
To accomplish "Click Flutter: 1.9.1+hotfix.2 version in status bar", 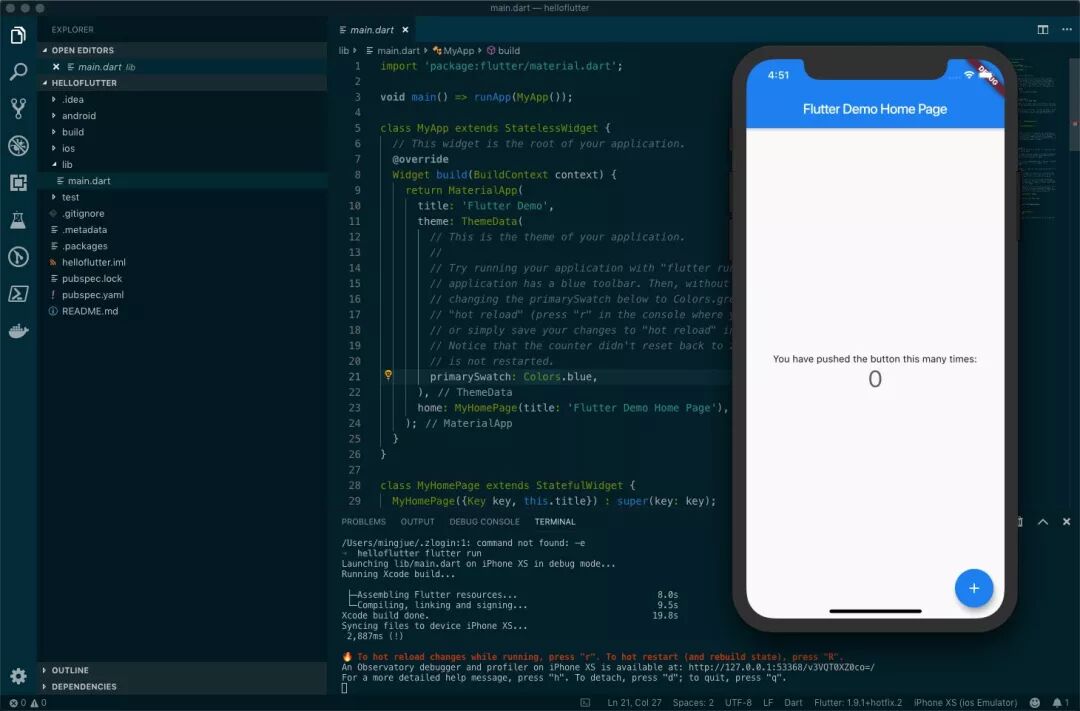I will pyautogui.click(x=858, y=703).
